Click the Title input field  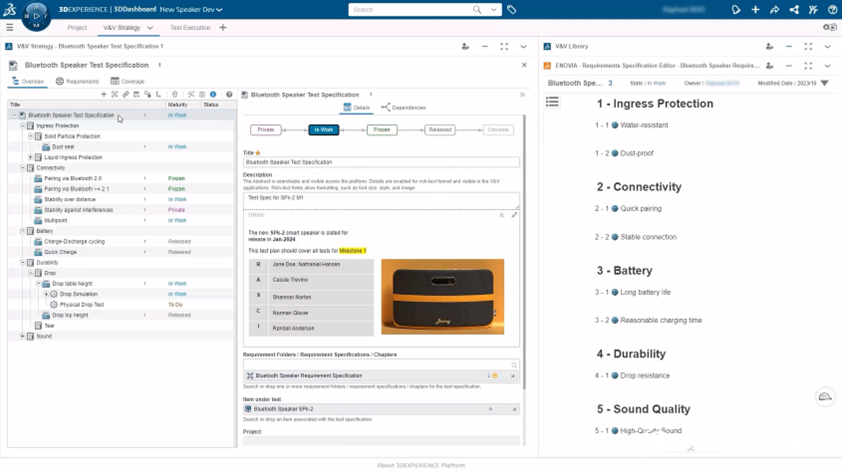tap(381, 162)
